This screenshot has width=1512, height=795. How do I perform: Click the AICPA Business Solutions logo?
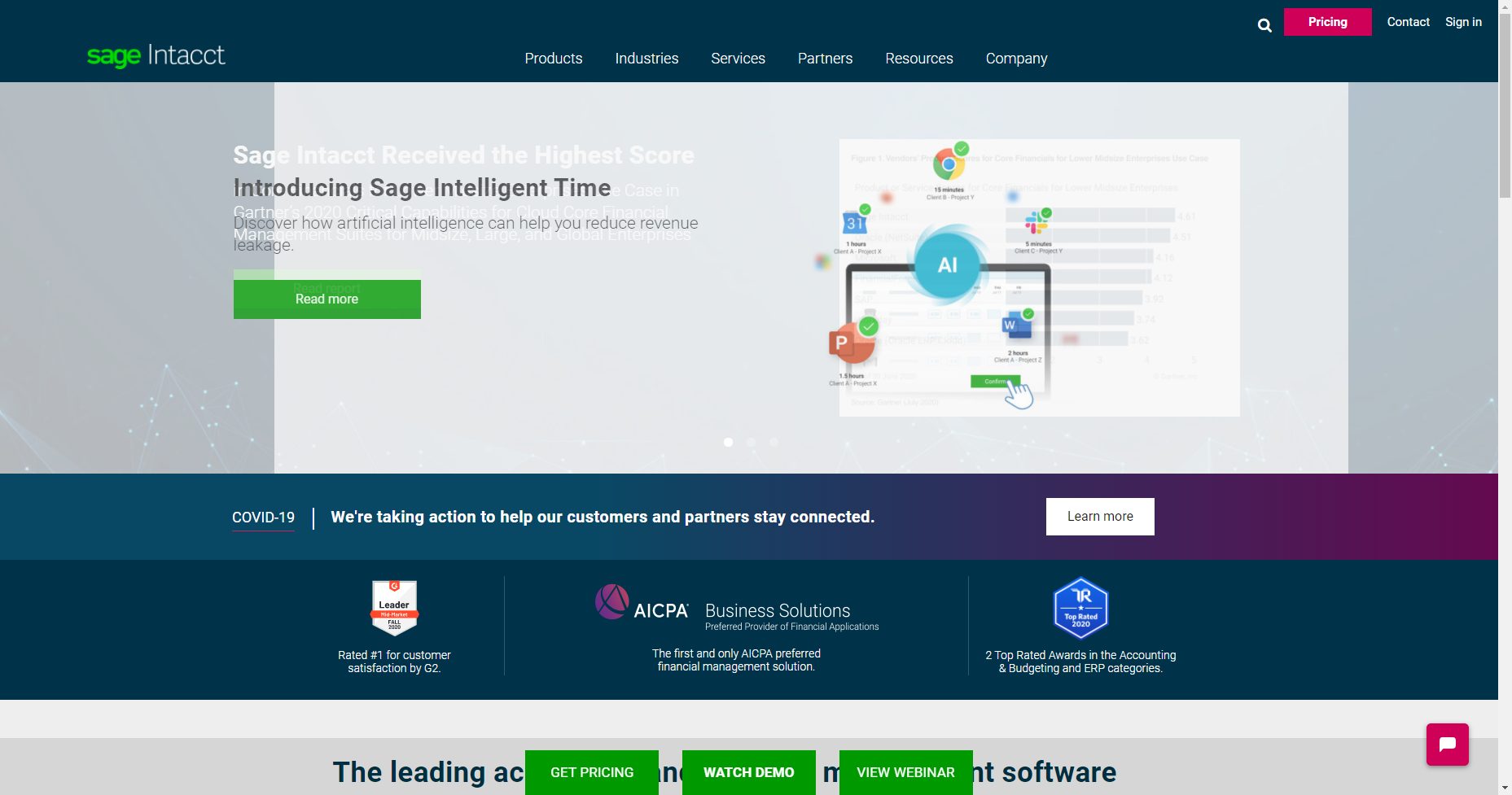(737, 608)
